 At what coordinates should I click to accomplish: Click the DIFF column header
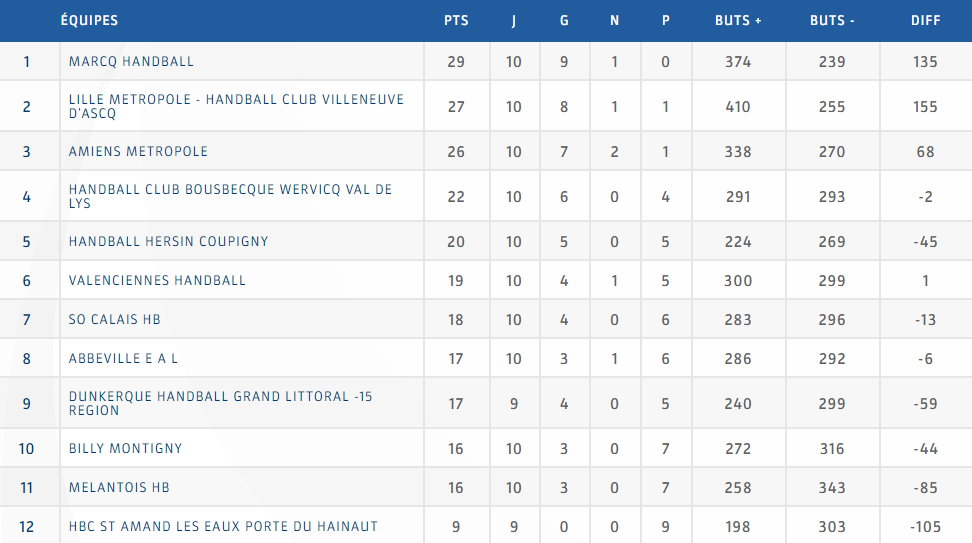point(926,20)
